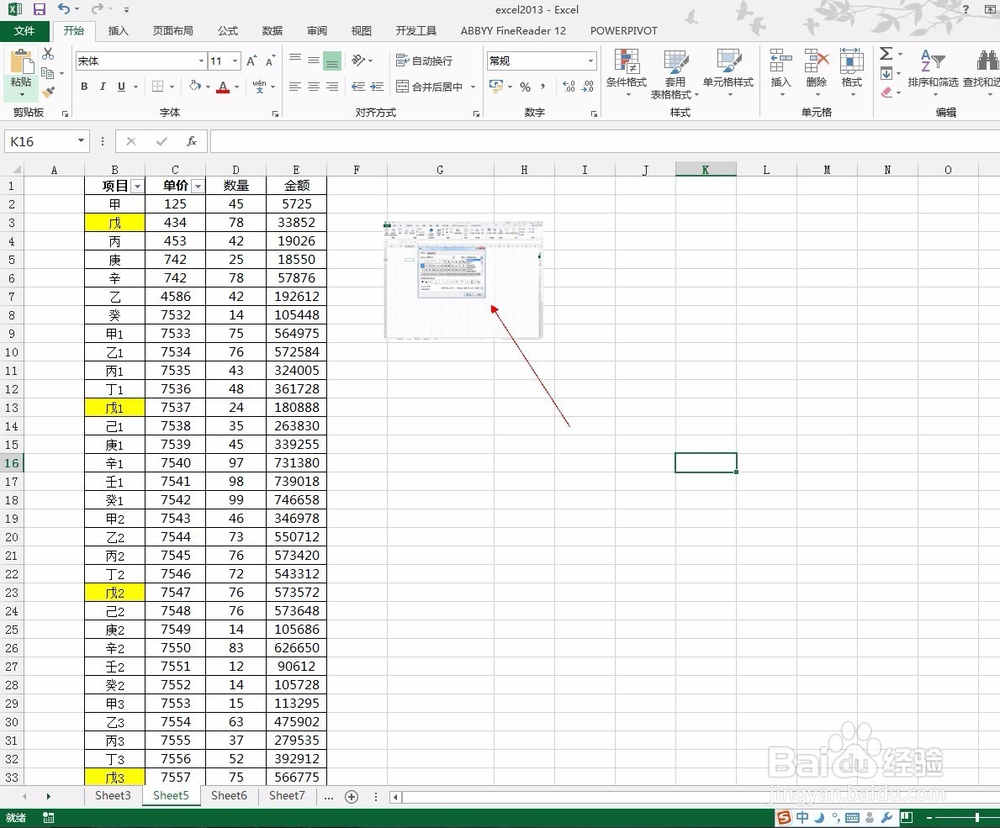Add a new worksheet with the plus button
Screen dimensions: 1000x828
pyautogui.click(x=350, y=795)
